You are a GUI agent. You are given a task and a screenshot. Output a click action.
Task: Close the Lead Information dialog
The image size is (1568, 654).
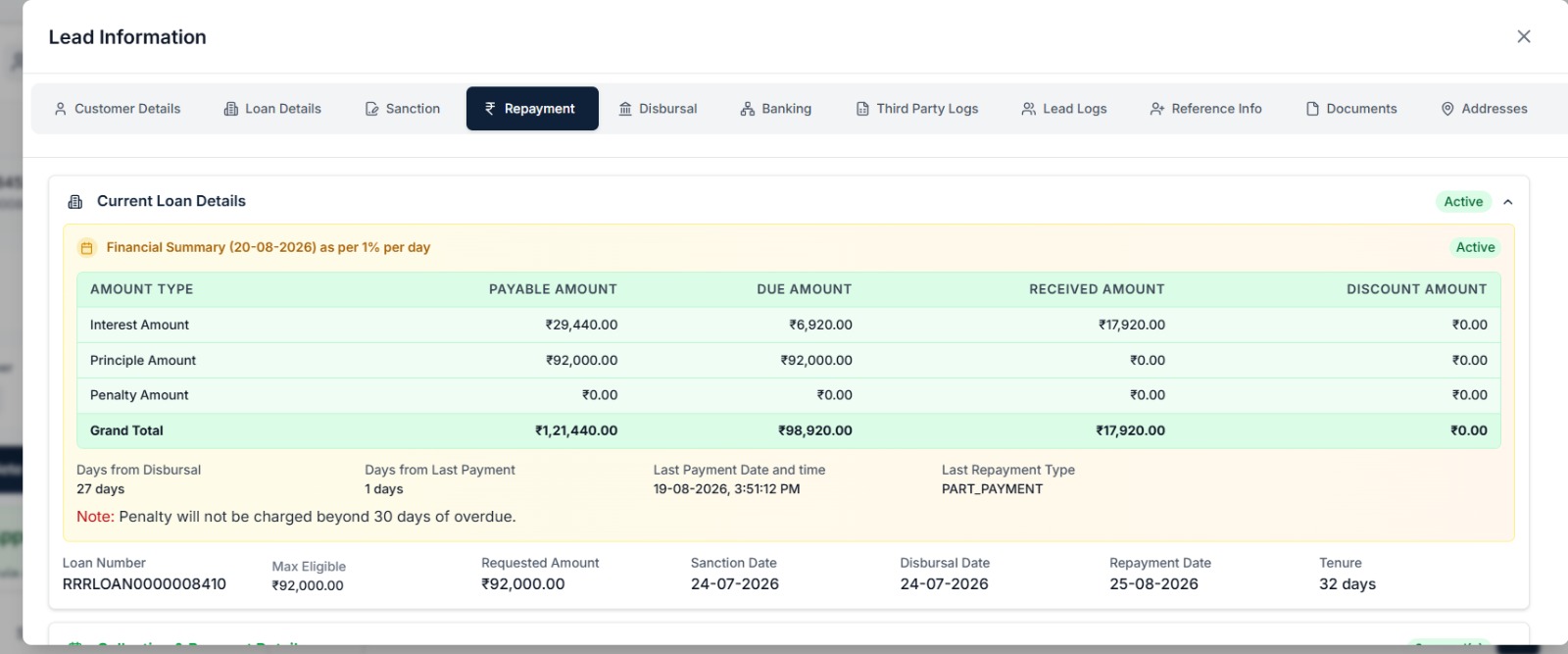click(x=1524, y=36)
